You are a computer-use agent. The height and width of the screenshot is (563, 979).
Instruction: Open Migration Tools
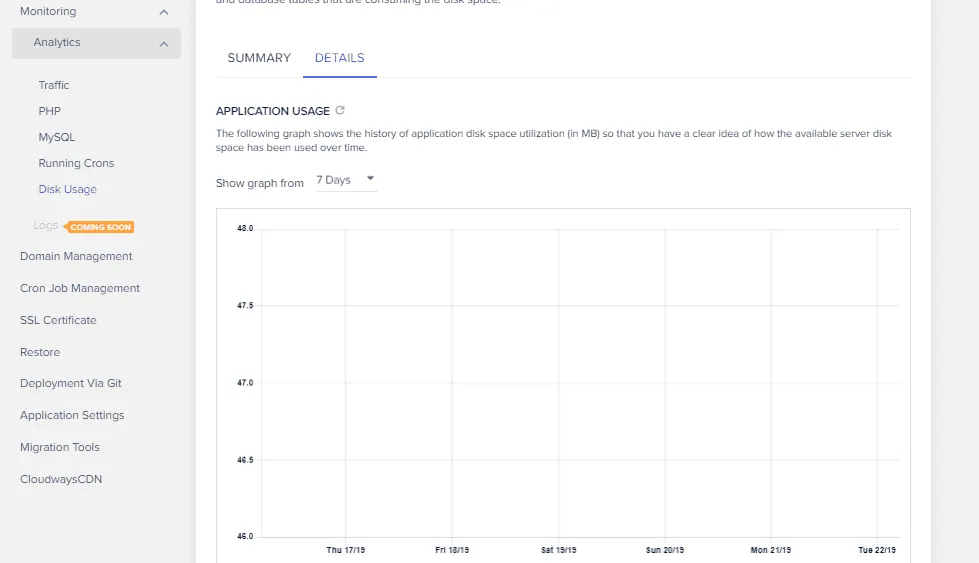tap(60, 447)
